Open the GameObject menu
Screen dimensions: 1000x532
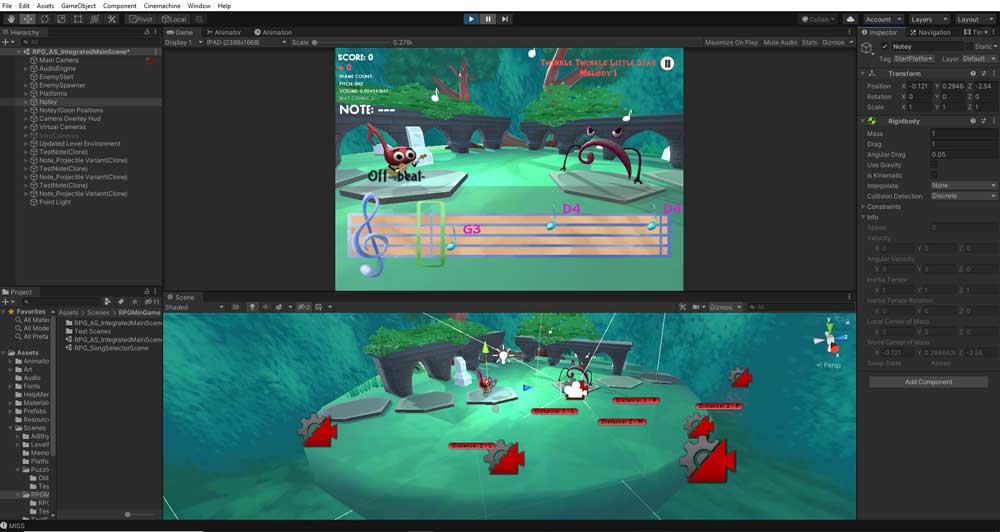coord(78,6)
